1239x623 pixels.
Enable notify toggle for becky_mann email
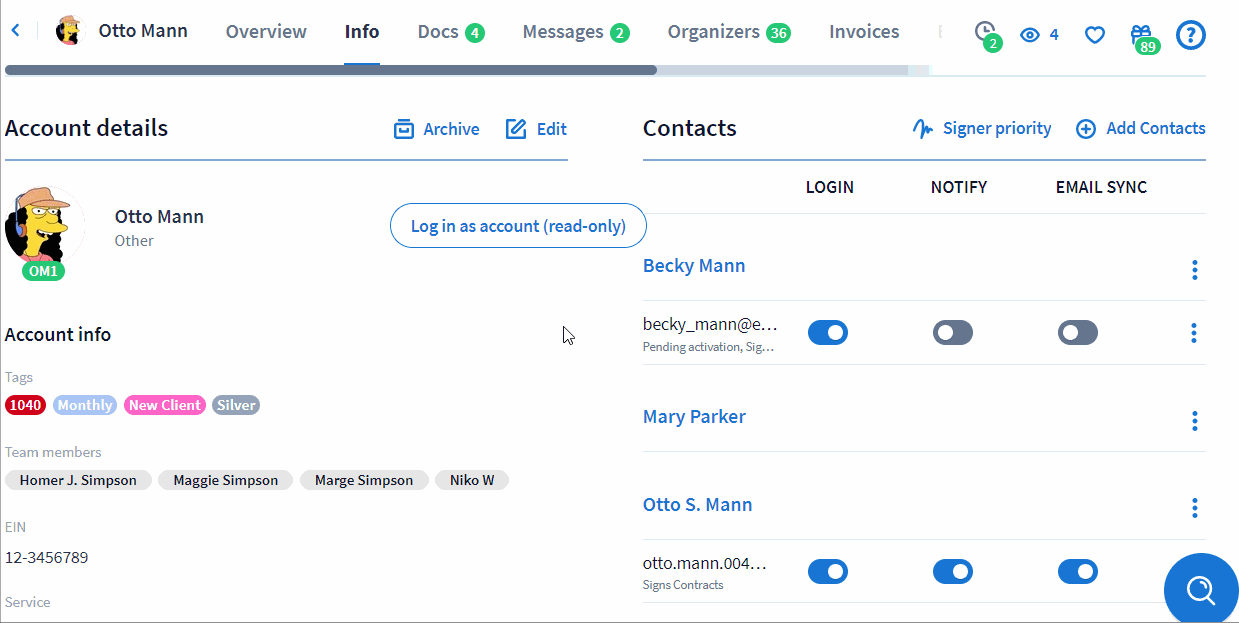click(x=952, y=333)
